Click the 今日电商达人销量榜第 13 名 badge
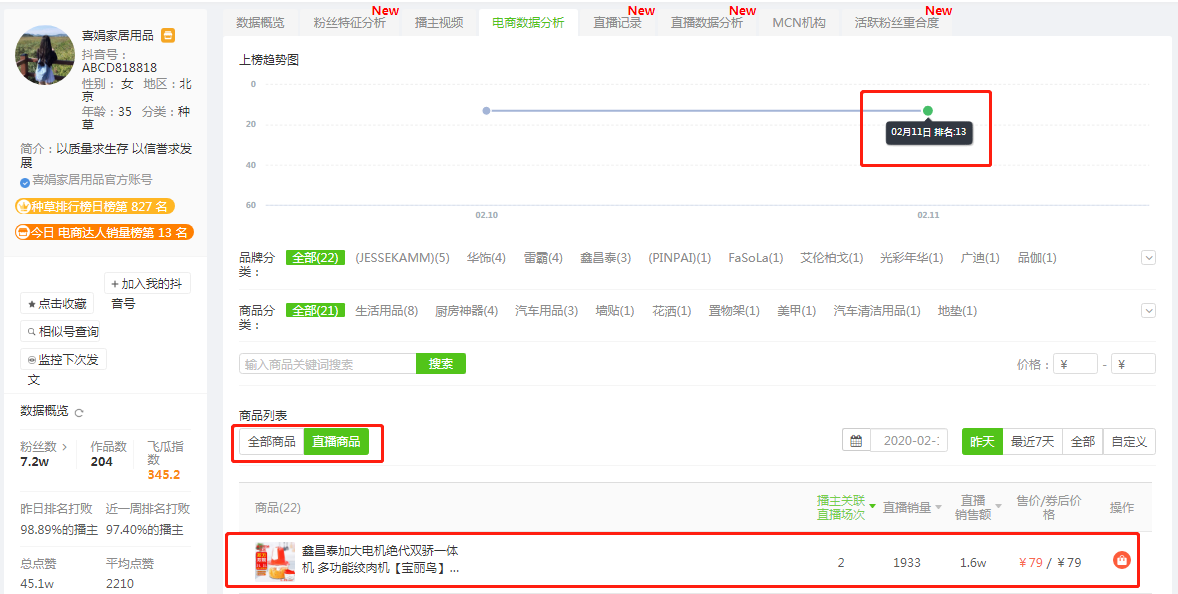 (x=104, y=232)
